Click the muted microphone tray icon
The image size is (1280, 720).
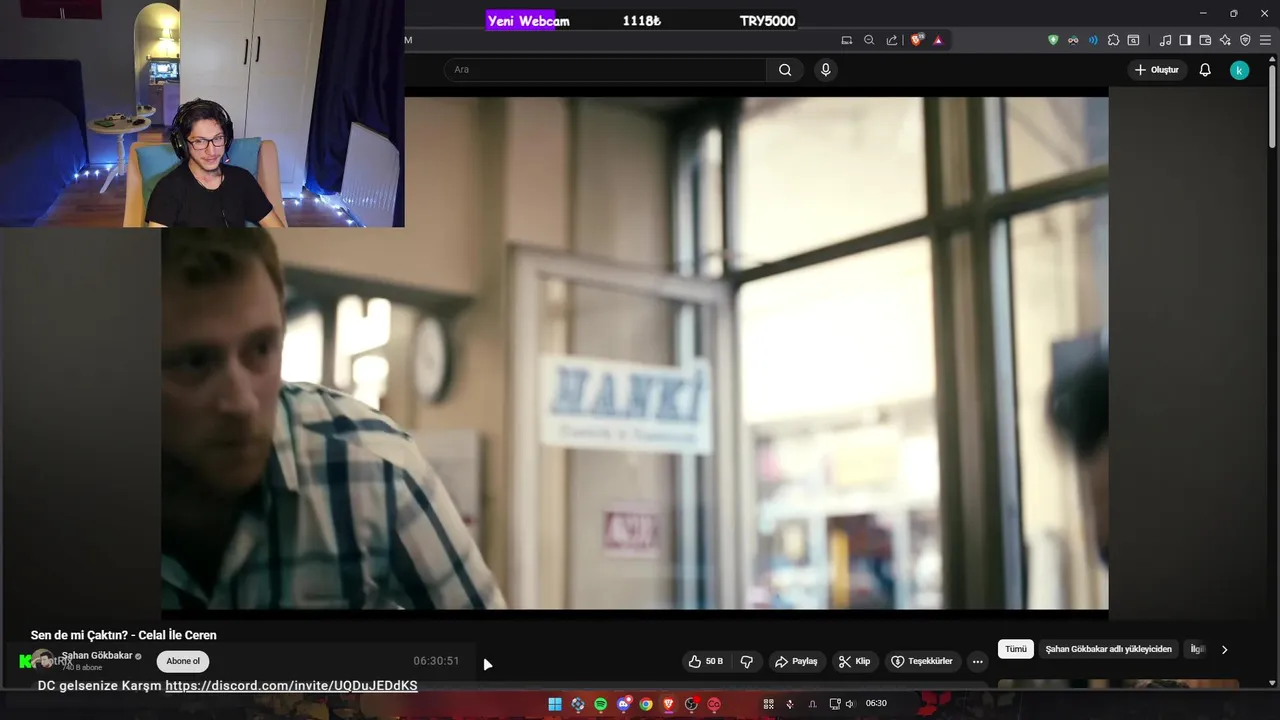(x=790, y=704)
